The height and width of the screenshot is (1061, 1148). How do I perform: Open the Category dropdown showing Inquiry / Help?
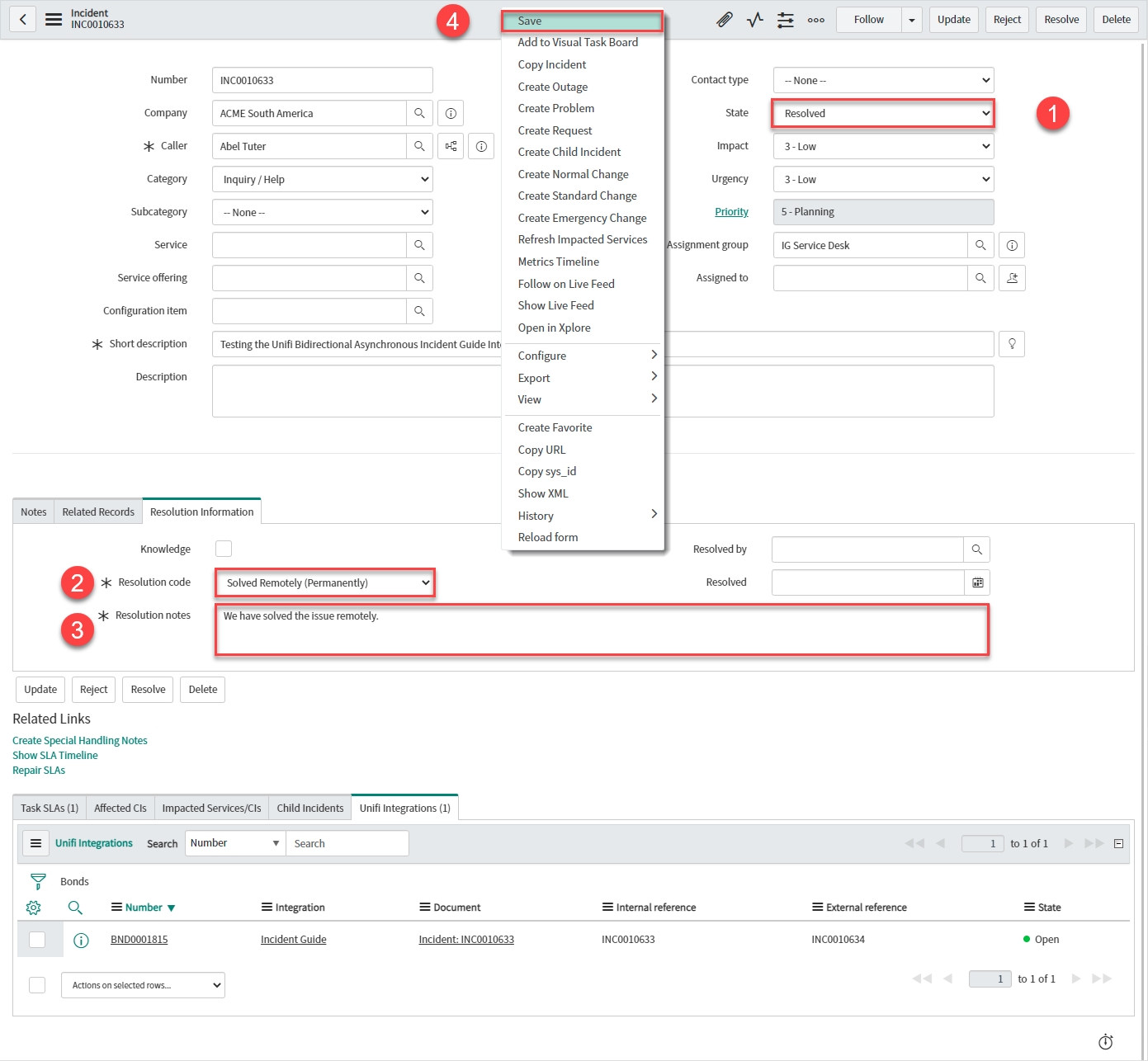pos(322,179)
